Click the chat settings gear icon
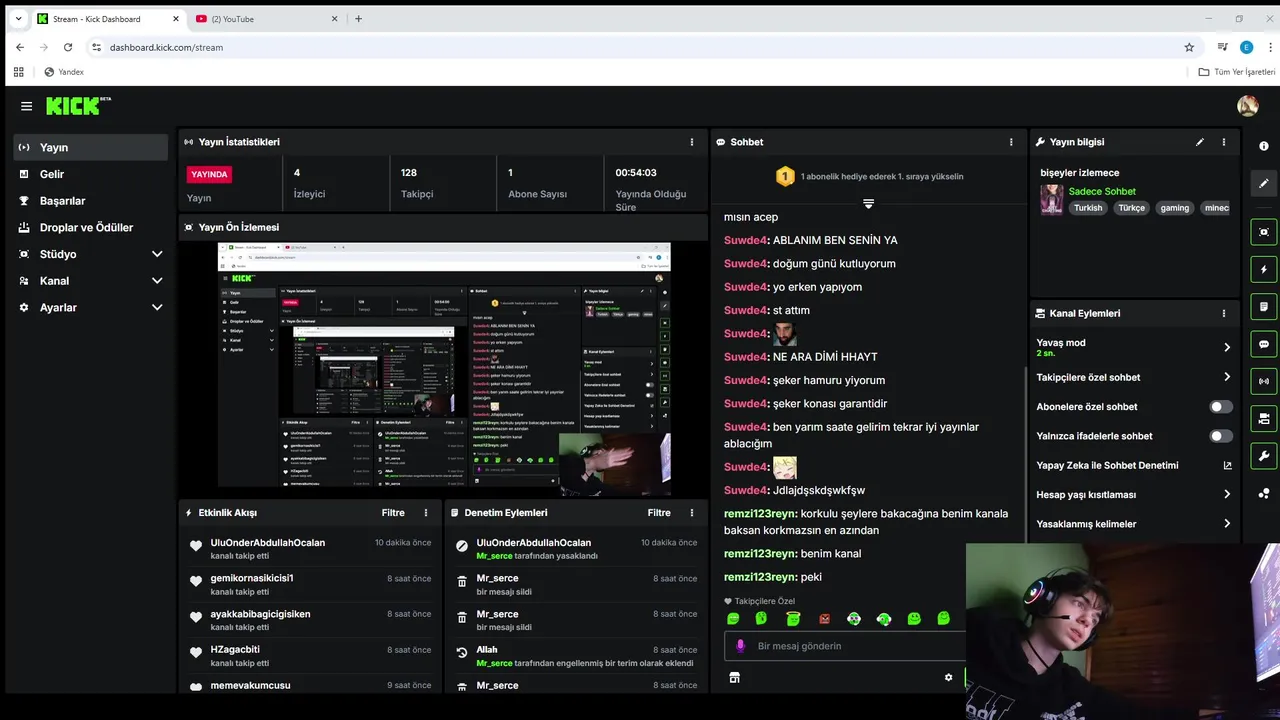 [x=949, y=677]
